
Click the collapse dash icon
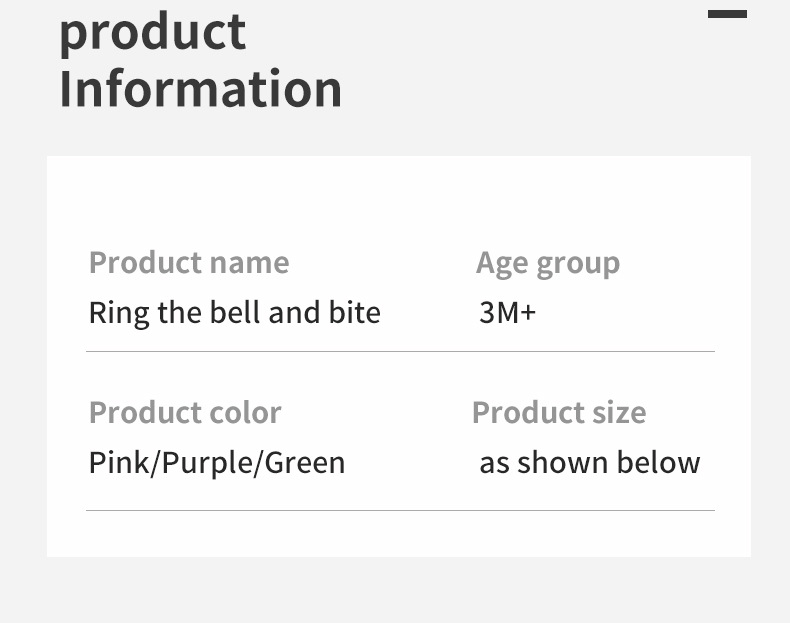click(727, 14)
